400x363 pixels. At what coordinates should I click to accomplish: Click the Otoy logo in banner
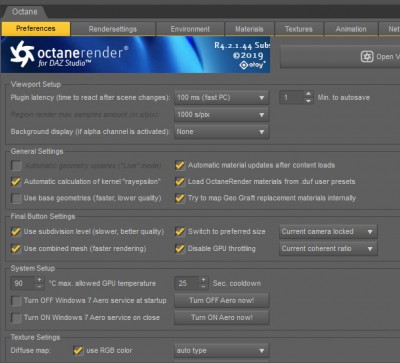coord(252,65)
